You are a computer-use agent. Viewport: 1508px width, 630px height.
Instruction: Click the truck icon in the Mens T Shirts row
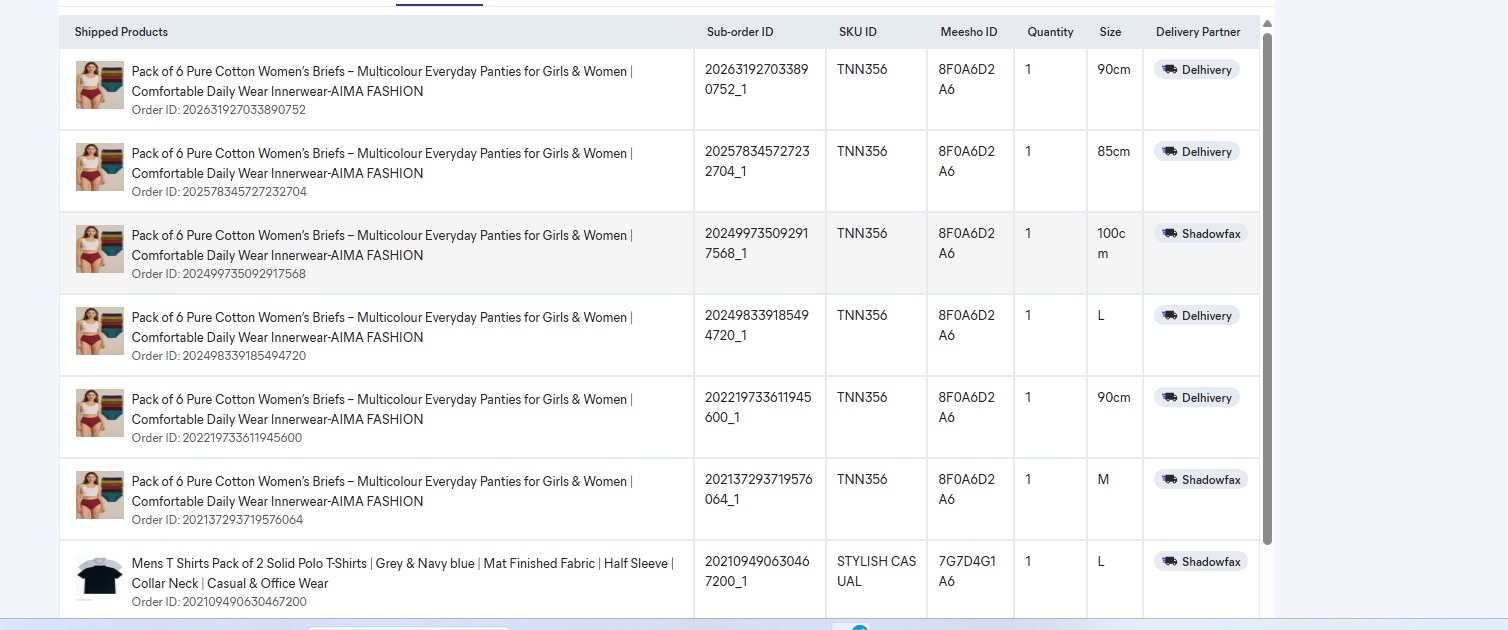click(x=1169, y=562)
